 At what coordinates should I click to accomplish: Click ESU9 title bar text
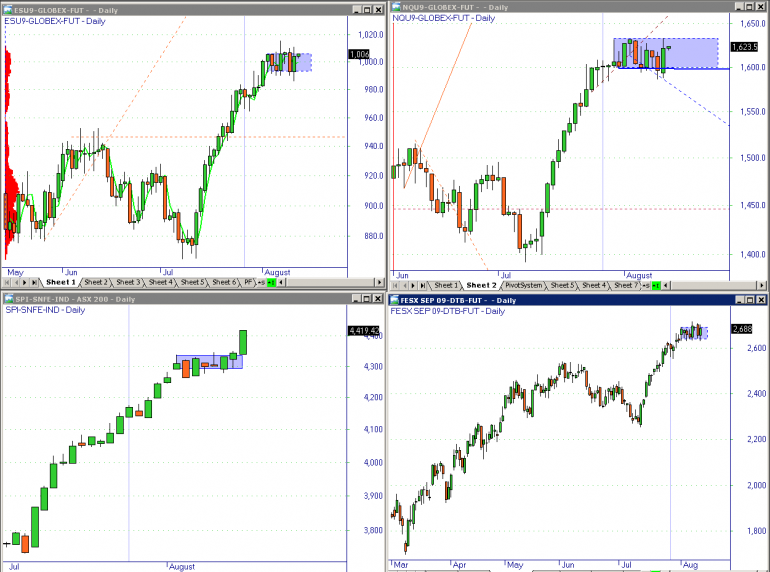(x=66, y=10)
